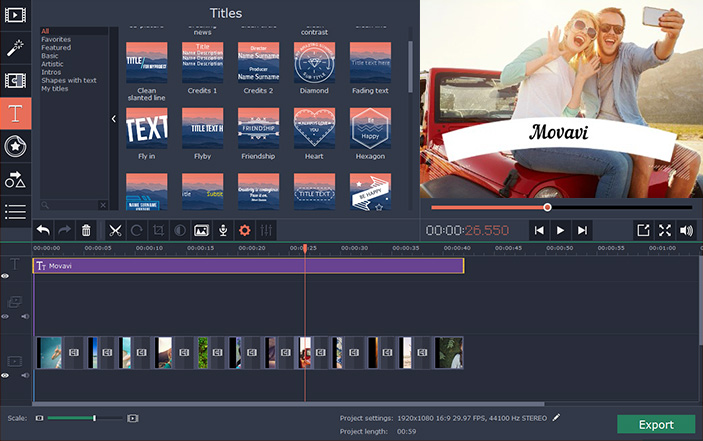Click the scissors Split tool
The width and height of the screenshot is (703, 441).
click(115, 230)
